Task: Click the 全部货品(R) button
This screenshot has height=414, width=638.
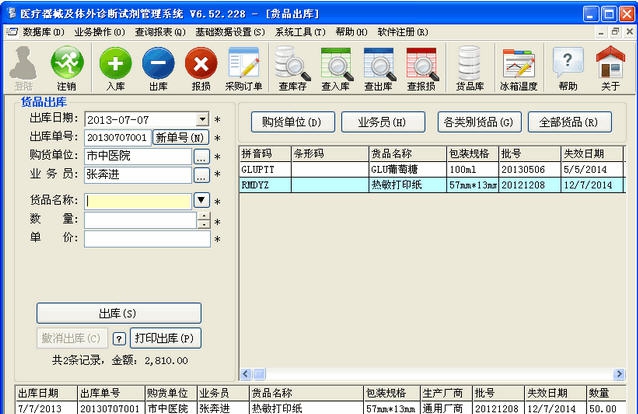Action: (570, 122)
